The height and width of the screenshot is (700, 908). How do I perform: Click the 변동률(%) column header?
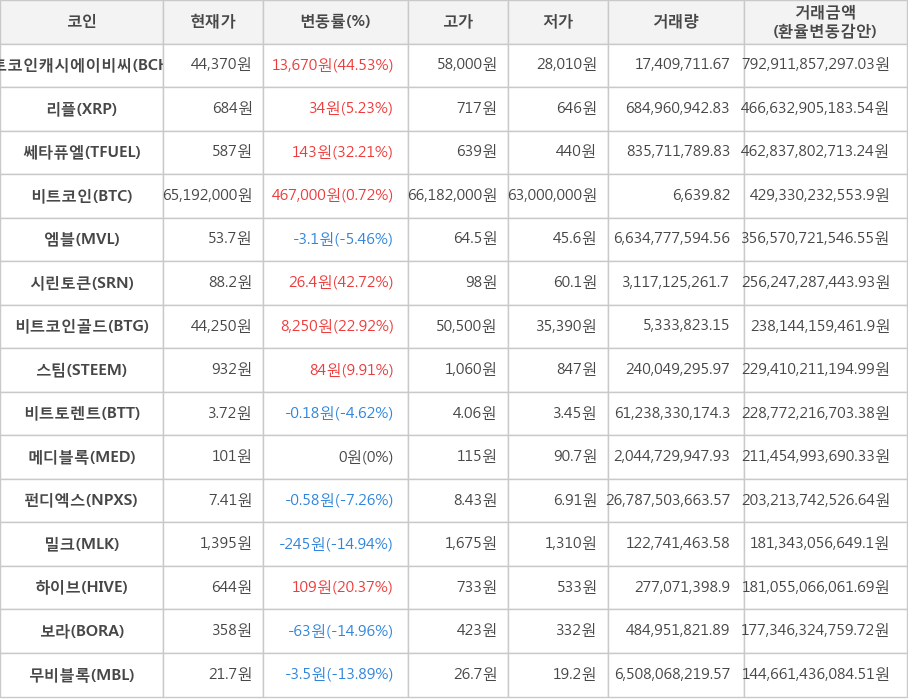tap(335, 21)
